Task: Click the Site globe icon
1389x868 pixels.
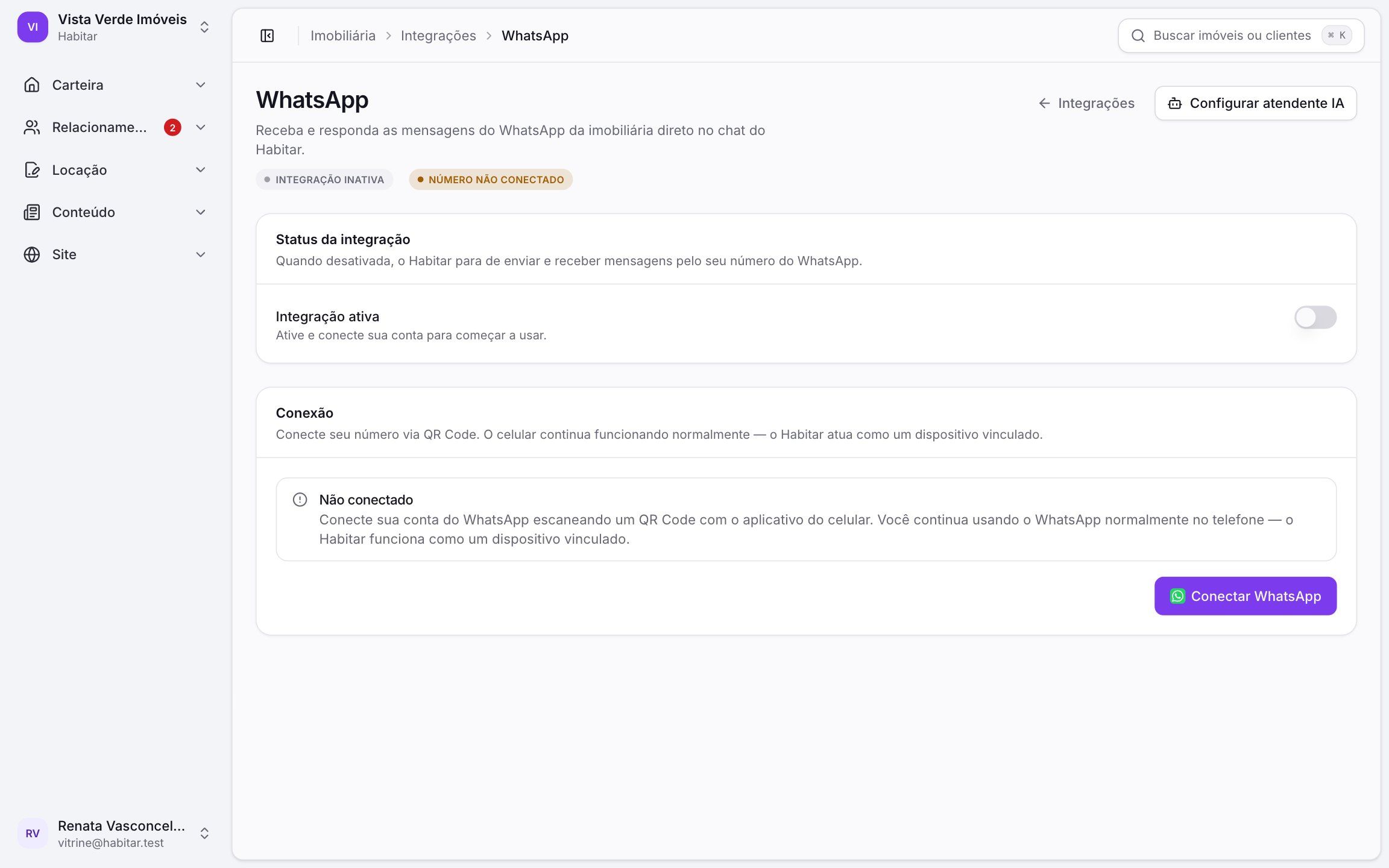Action: 32,254
